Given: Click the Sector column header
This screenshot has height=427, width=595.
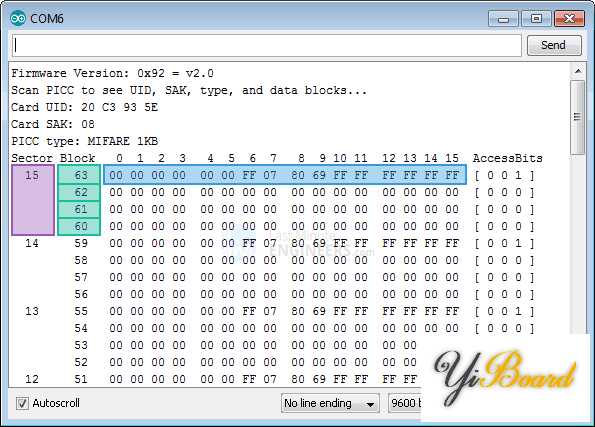Looking at the screenshot, I should pos(32,158).
